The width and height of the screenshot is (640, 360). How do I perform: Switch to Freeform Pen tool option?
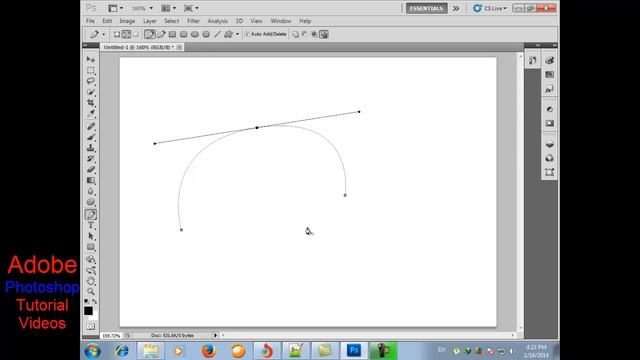[x=161, y=34]
